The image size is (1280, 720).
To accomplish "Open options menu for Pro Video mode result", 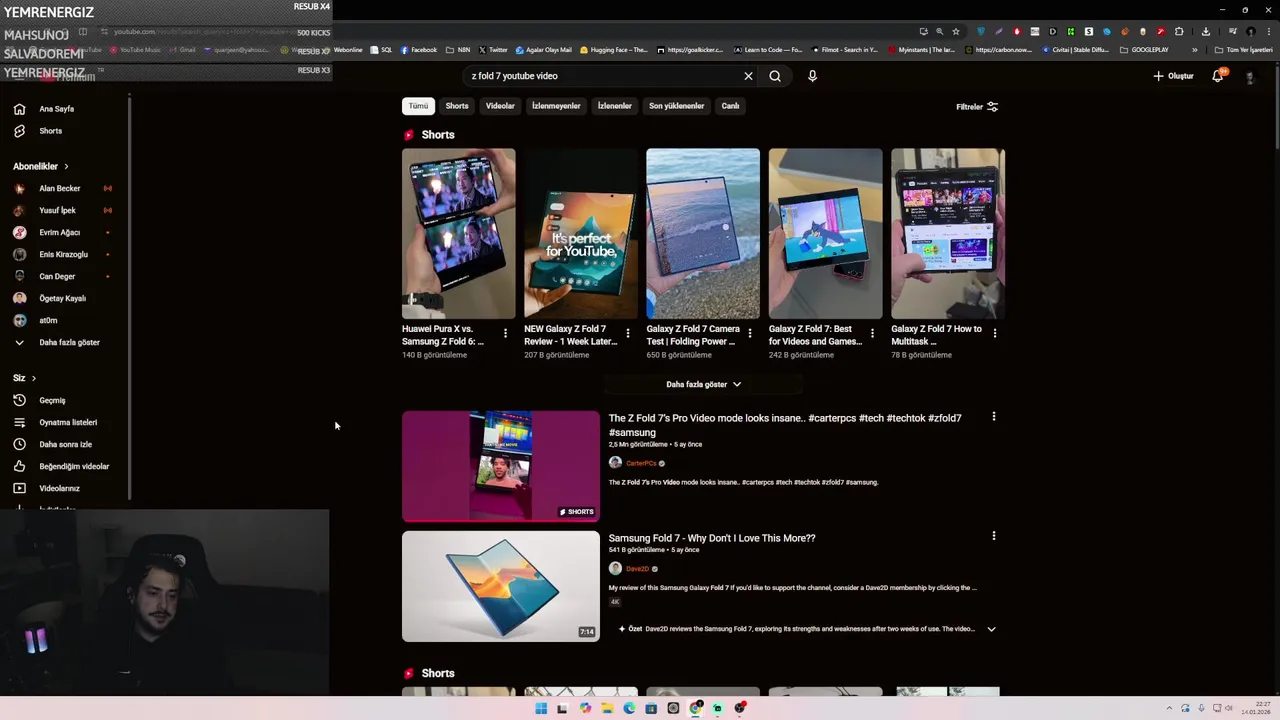I will 993,416.
